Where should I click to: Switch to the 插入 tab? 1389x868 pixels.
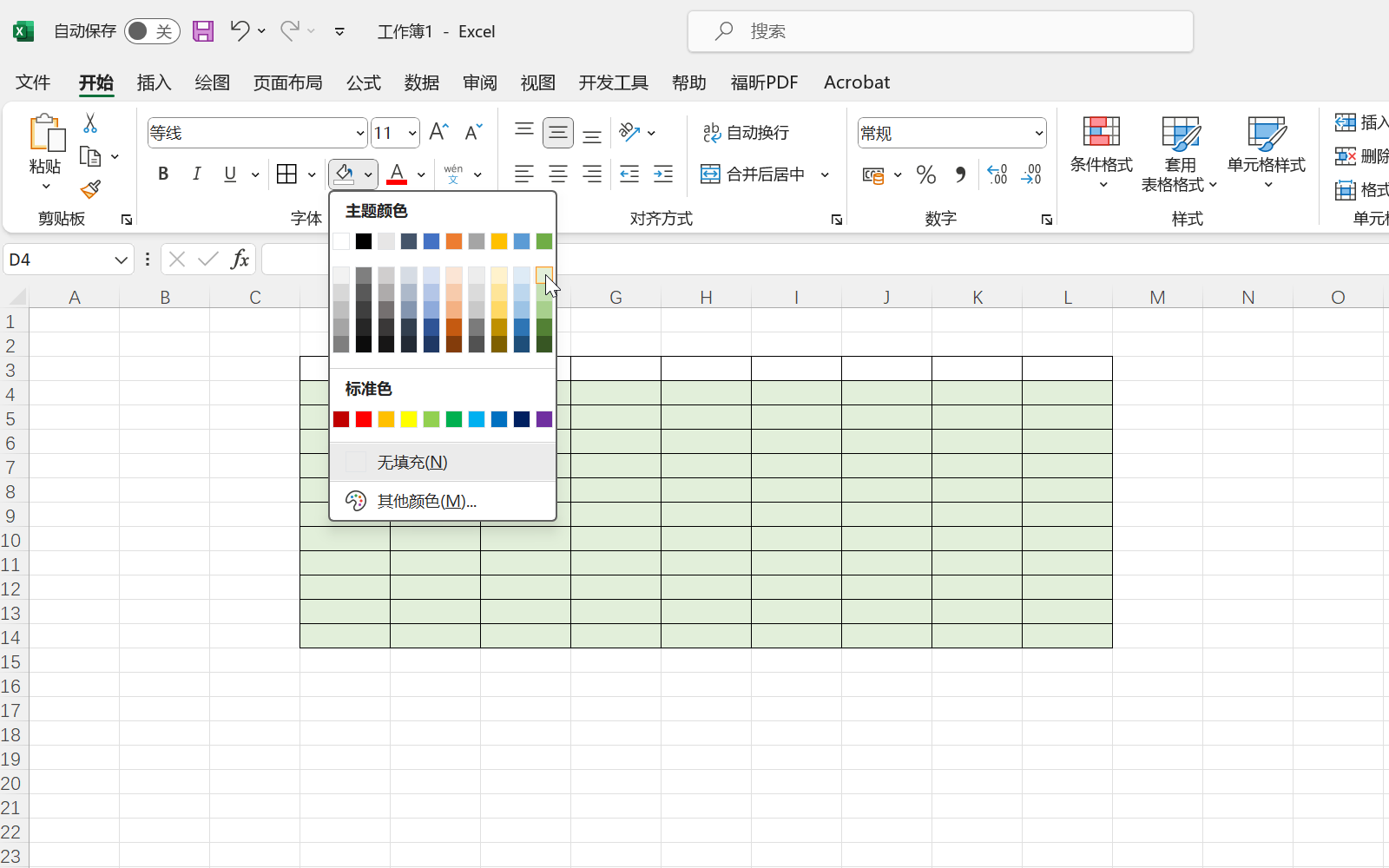click(155, 82)
